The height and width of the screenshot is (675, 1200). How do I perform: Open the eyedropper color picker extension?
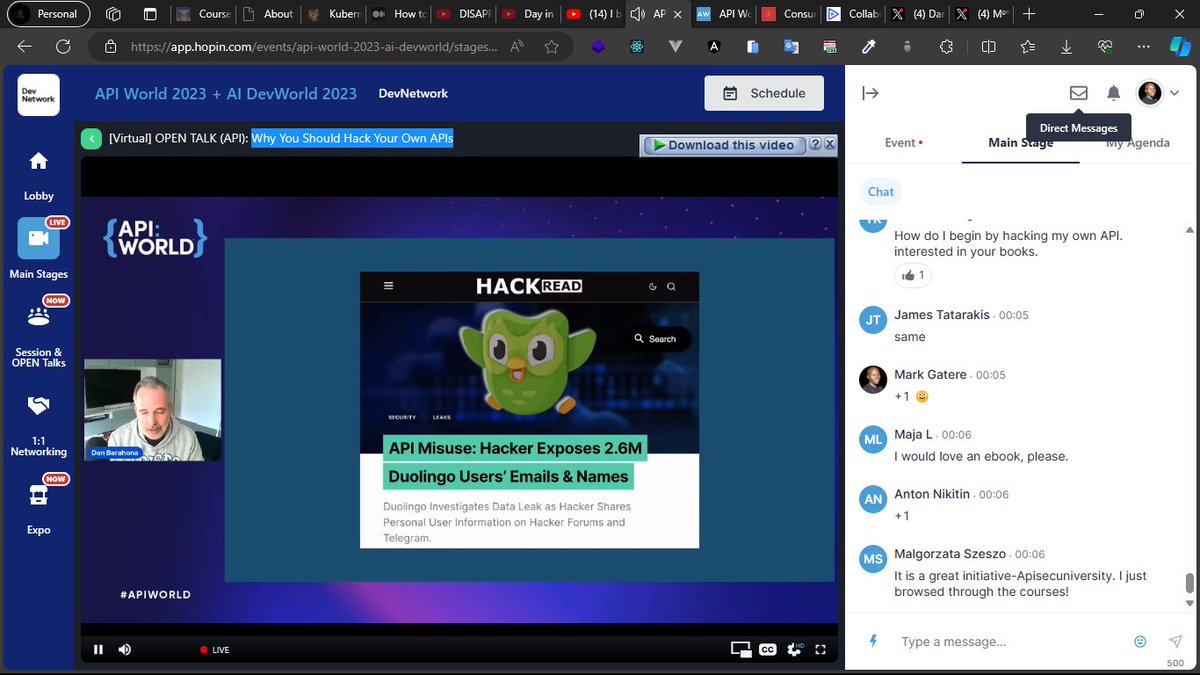pos(869,46)
